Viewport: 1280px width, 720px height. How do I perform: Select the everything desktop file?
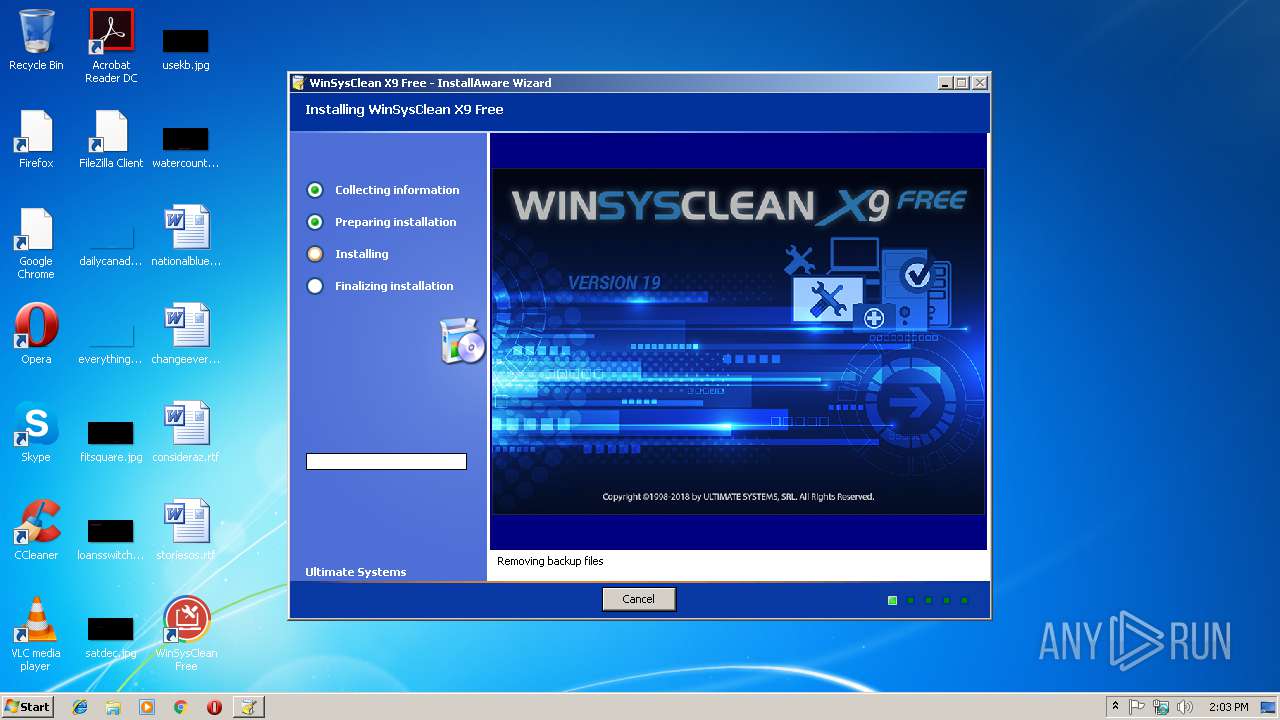click(111, 343)
